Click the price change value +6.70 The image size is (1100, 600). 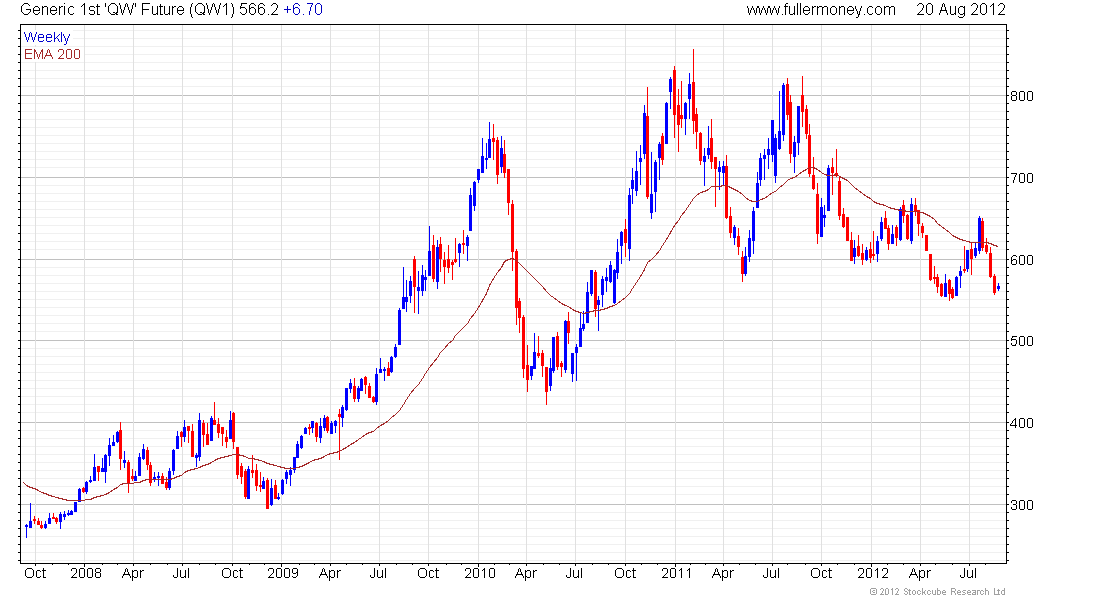pos(303,10)
